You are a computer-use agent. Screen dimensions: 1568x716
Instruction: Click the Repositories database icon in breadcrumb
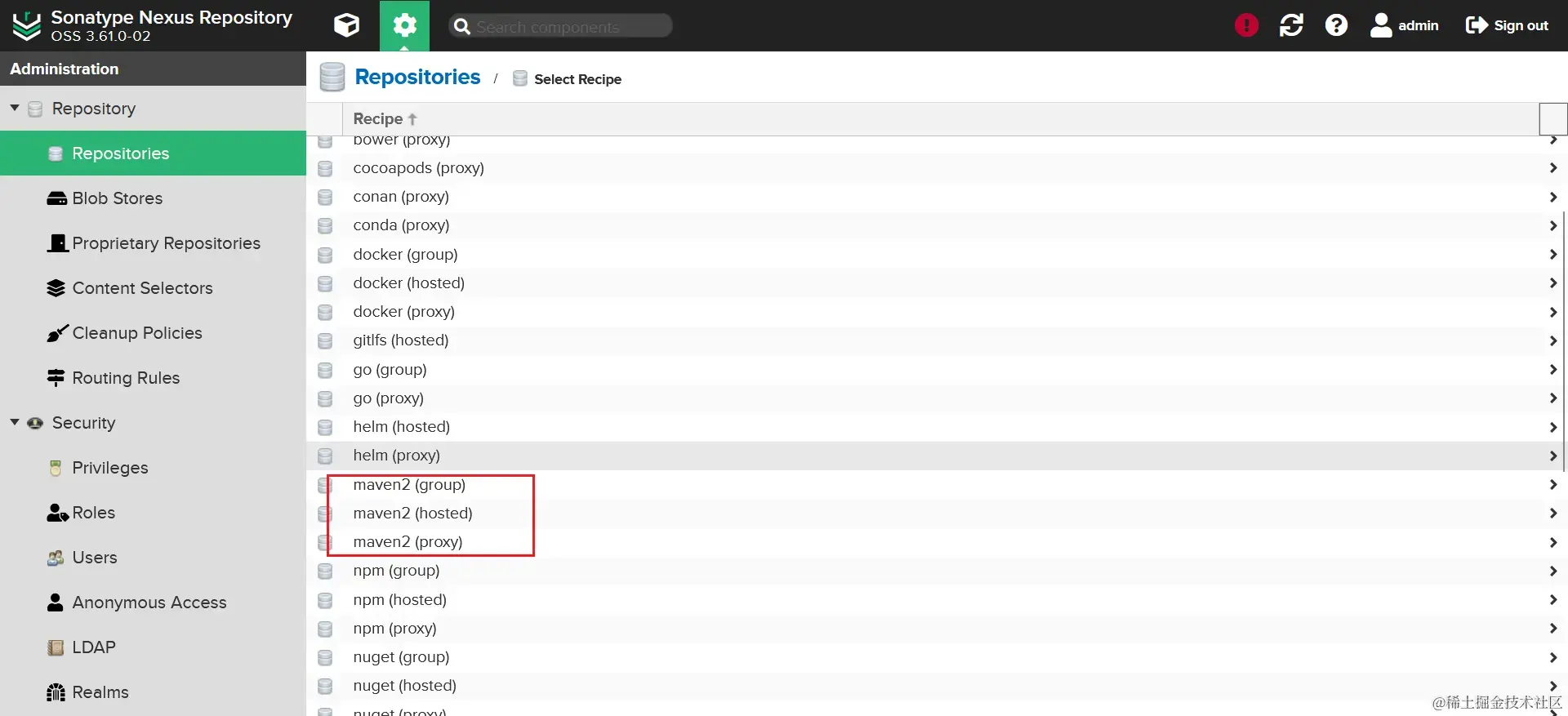tap(332, 77)
